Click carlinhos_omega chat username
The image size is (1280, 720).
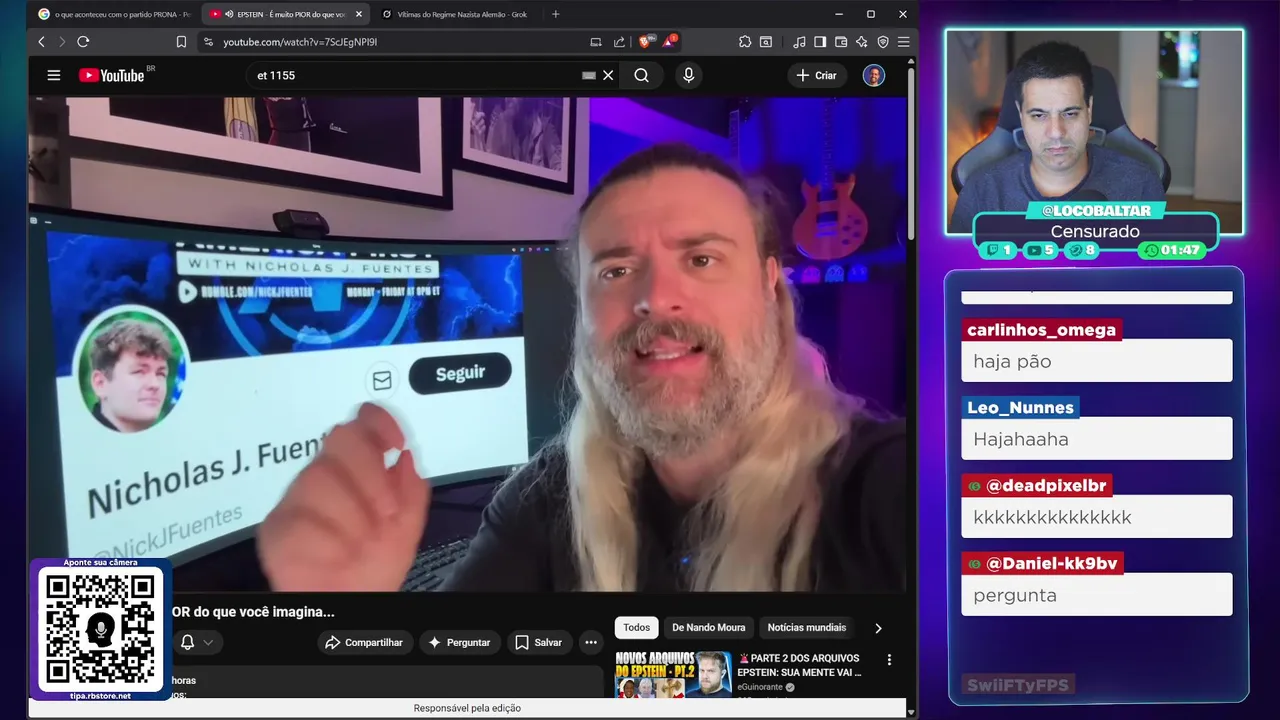pos(1041,330)
